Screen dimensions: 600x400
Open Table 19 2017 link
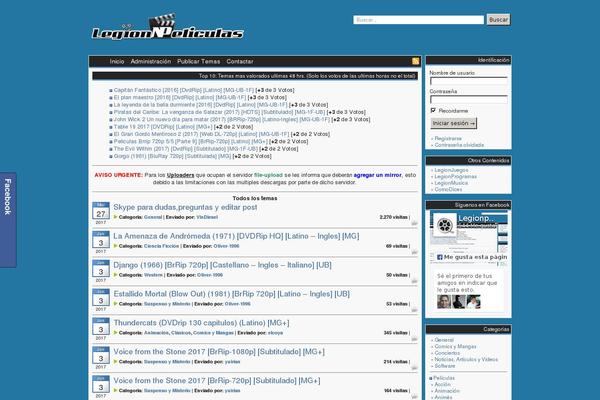163,127
